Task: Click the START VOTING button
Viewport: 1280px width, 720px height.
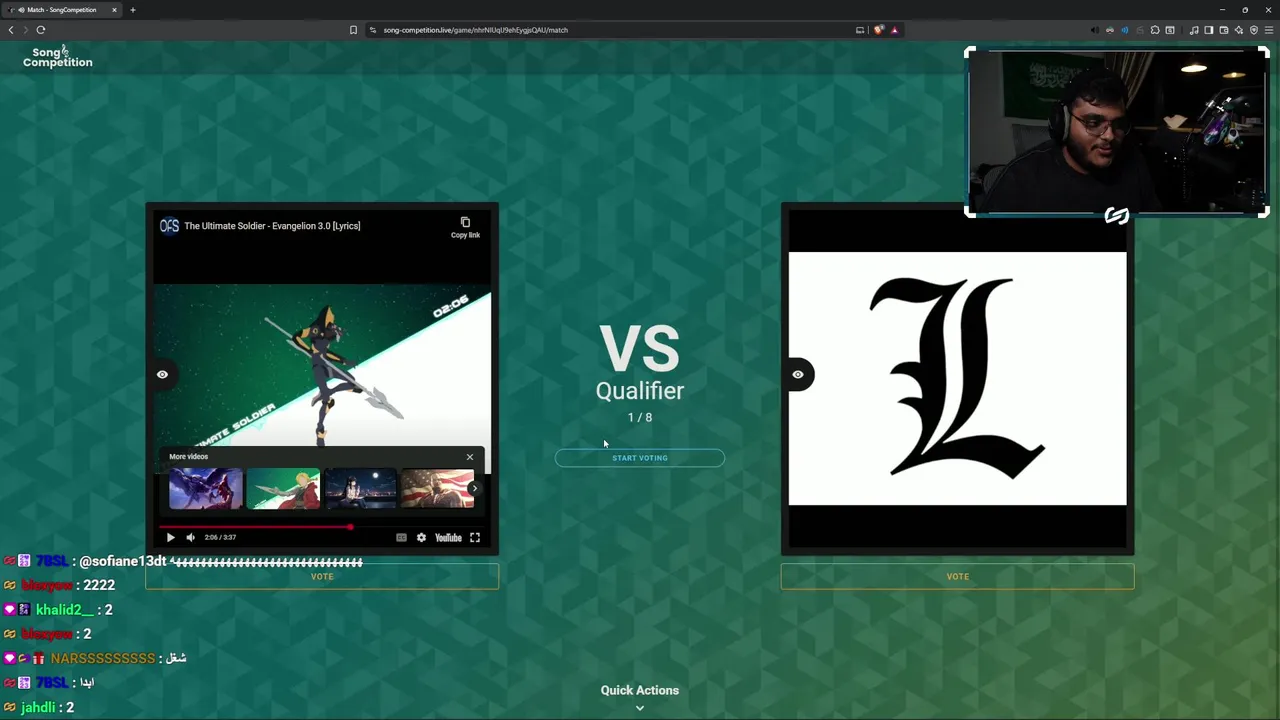Action: click(640, 458)
